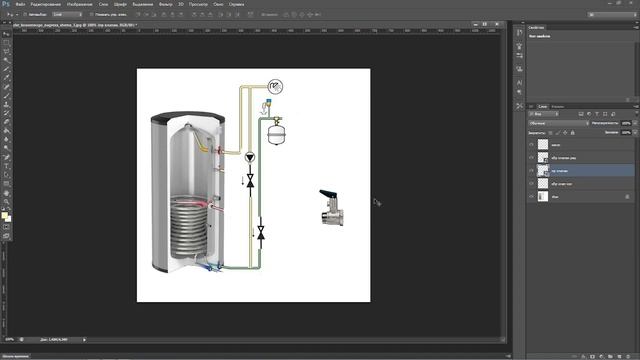640x360 pixels.
Task: Click the safety valve image on the canvas
Action: coord(332,207)
